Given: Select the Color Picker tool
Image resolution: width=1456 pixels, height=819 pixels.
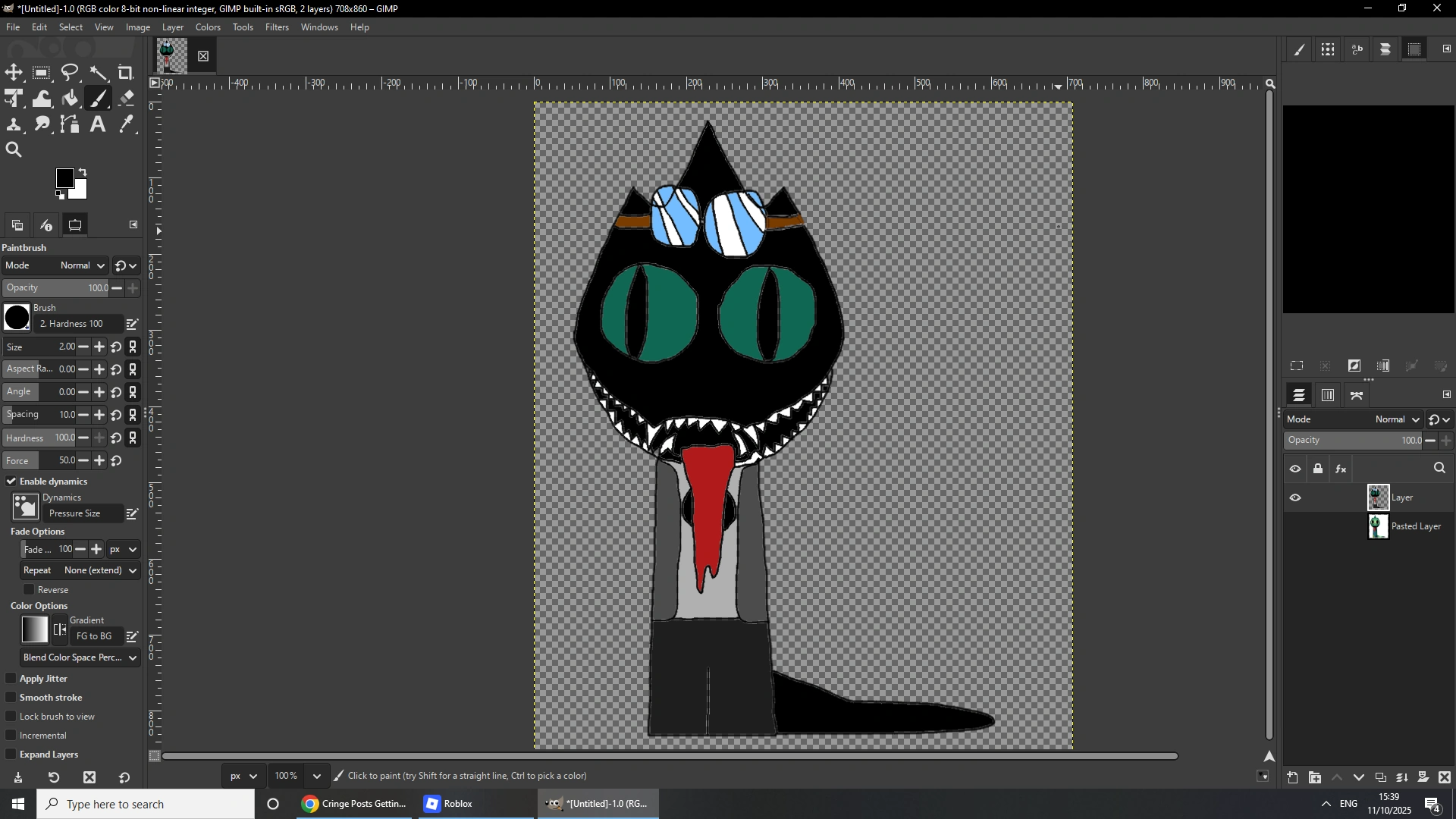Looking at the screenshot, I should click(127, 124).
